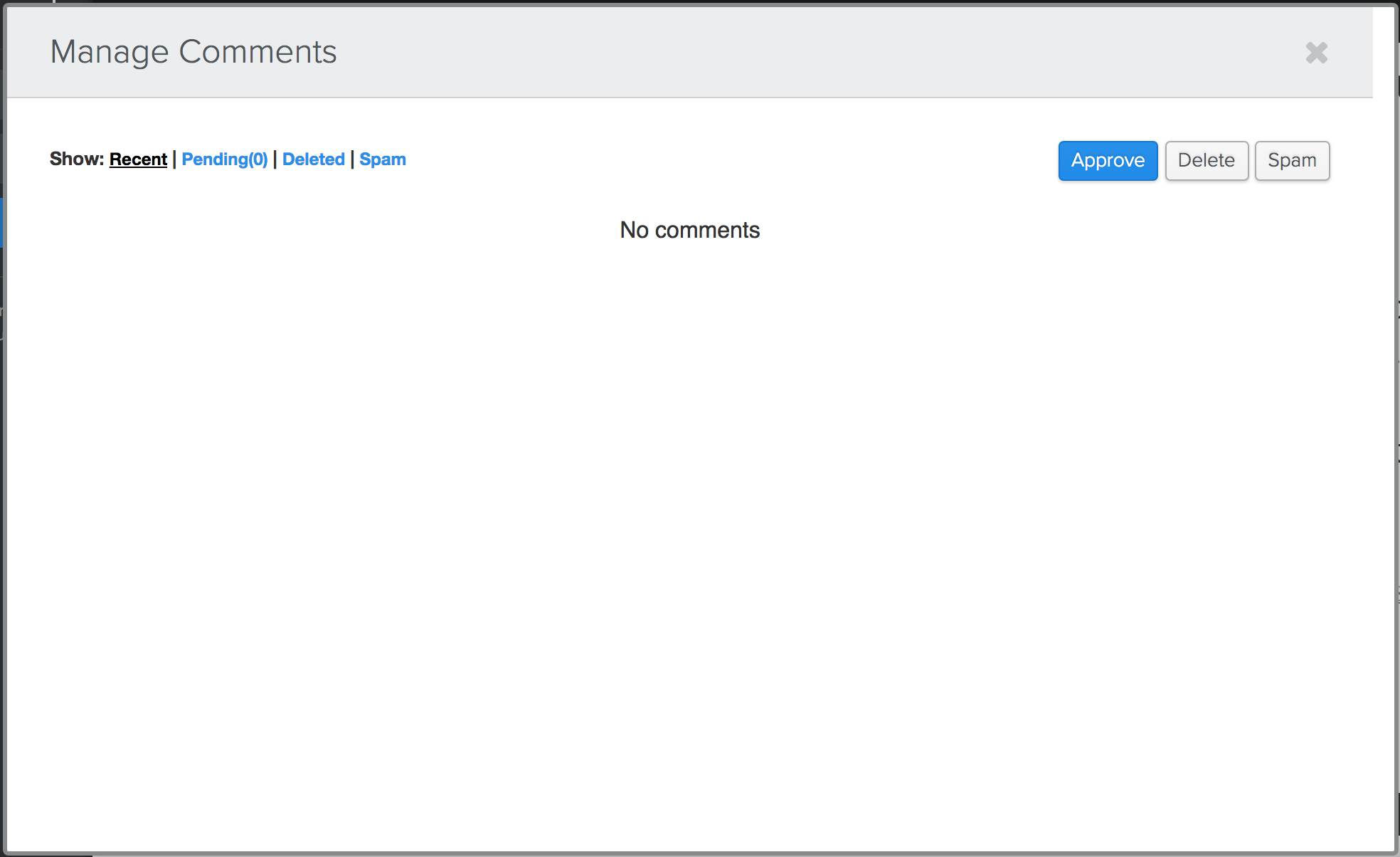
Task: Toggle to the Deleted comments filter
Action: (x=313, y=159)
